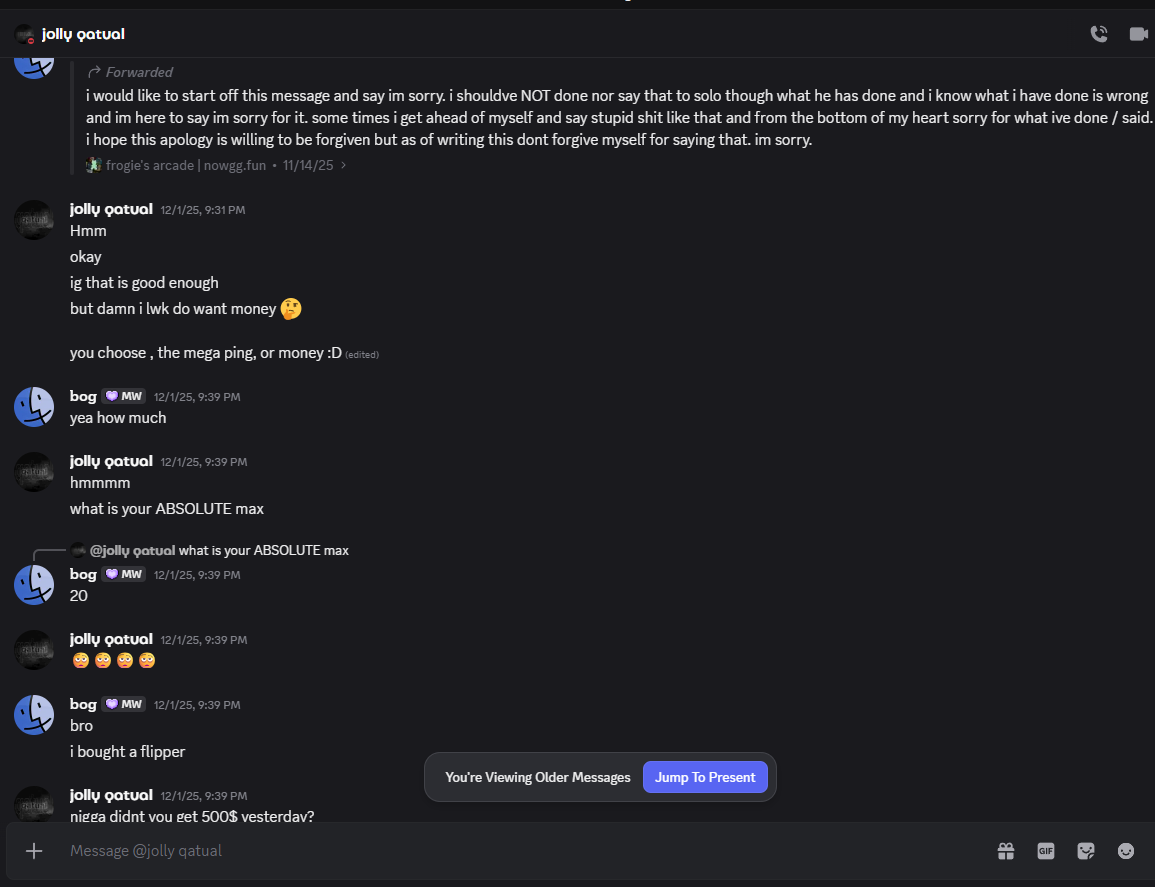Image resolution: width=1155 pixels, height=887 pixels.
Task: Start a video call
Action: click(1138, 34)
